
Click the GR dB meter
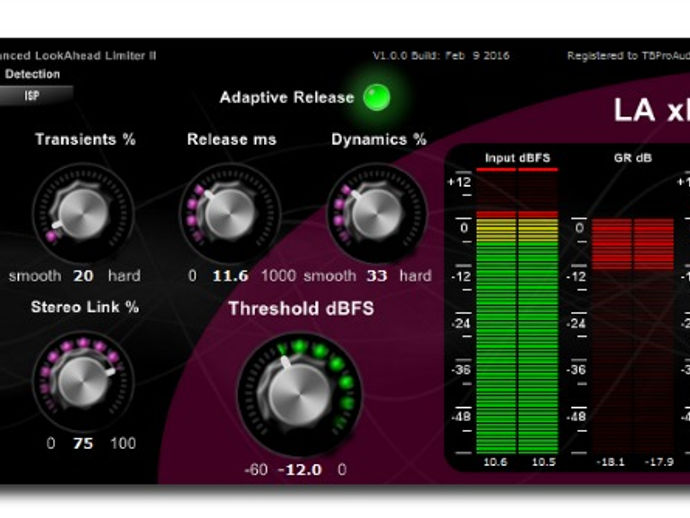click(633, 336)
